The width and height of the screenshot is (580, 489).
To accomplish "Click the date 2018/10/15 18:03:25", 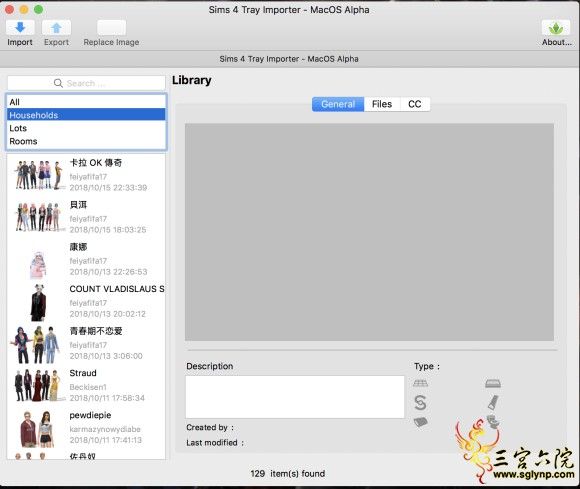I will (x=108, y=230).
